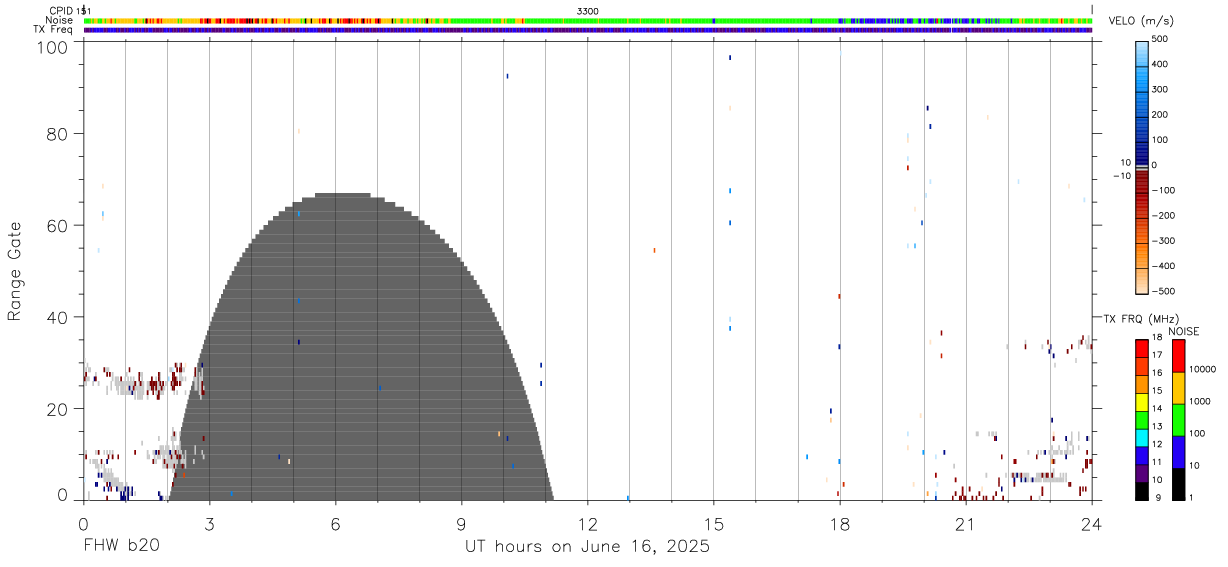Click the 200 label on velocity colorbar
The width and height of the screenshot is (1228, 567).
pos(1161,114)
